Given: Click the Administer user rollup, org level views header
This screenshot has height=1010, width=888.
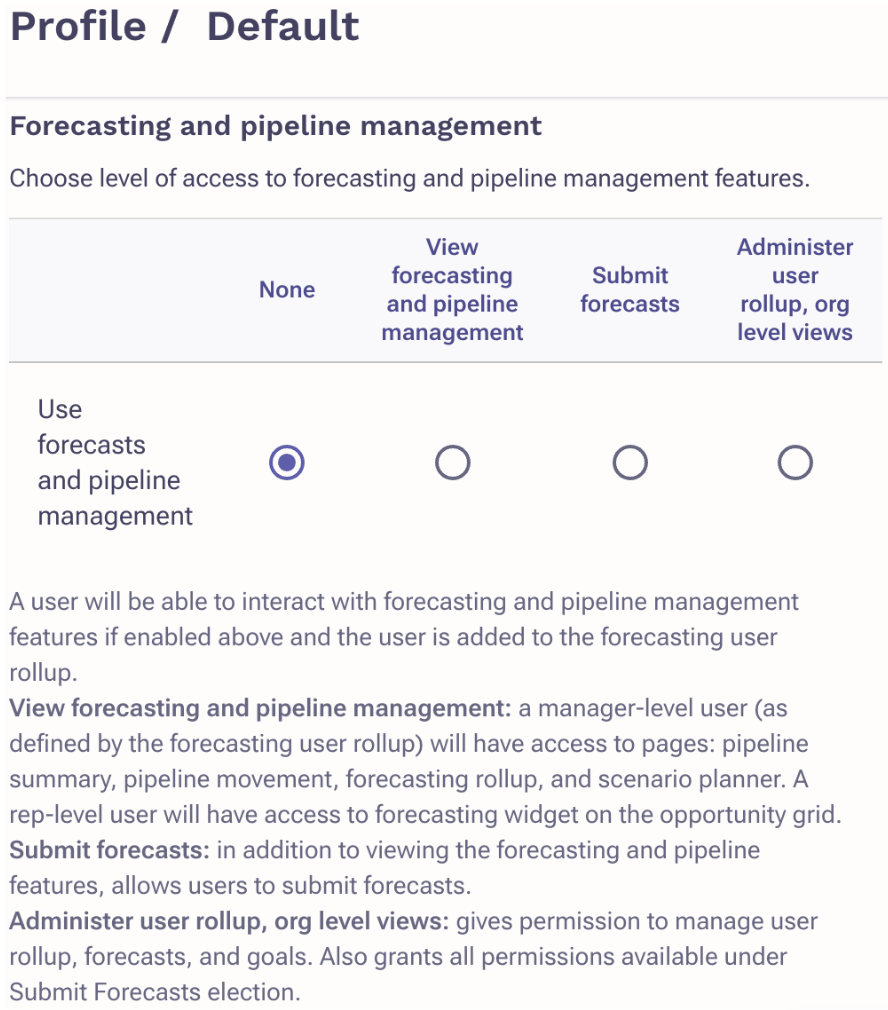Looking at the screenshot, I should coord(795,290).
